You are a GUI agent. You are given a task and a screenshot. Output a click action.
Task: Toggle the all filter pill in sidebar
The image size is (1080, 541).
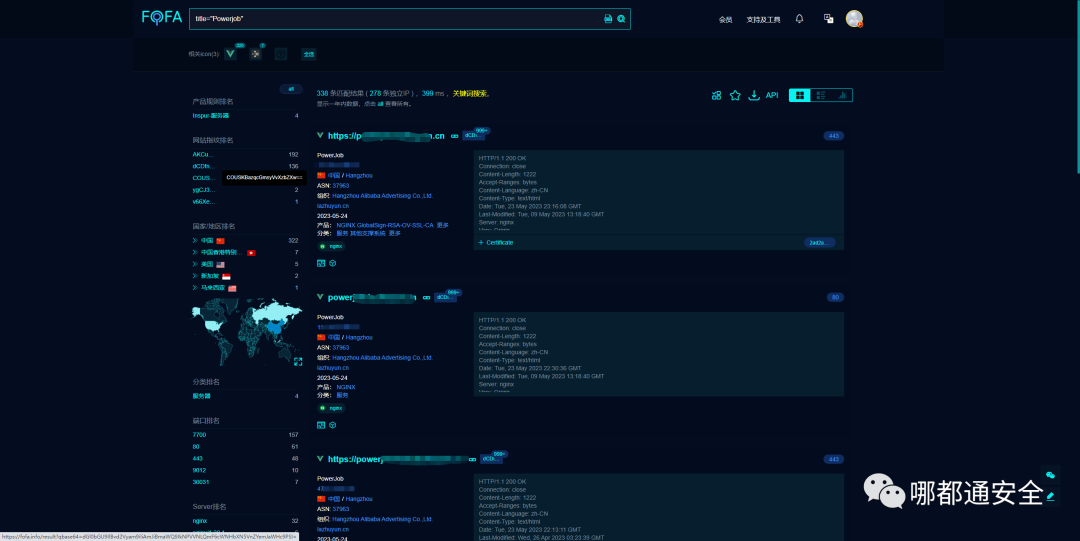(291, 89)
